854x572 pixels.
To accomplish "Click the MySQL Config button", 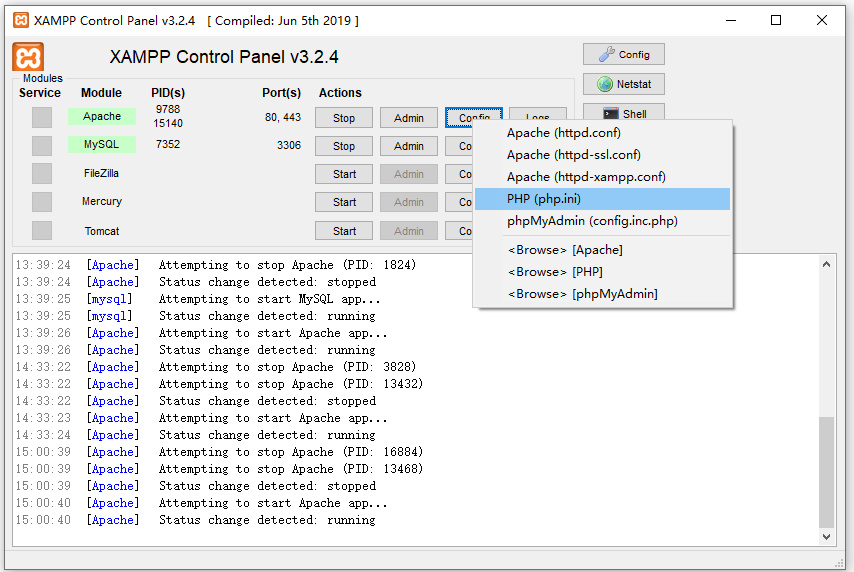I will click(x=459, y=146).
